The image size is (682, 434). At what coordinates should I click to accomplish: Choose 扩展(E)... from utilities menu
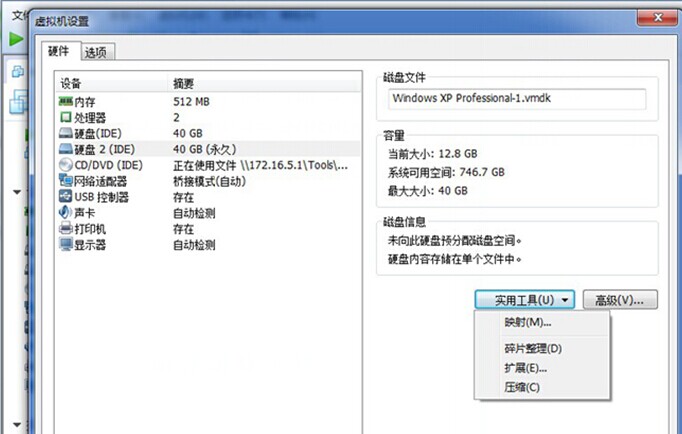point(525,368)
